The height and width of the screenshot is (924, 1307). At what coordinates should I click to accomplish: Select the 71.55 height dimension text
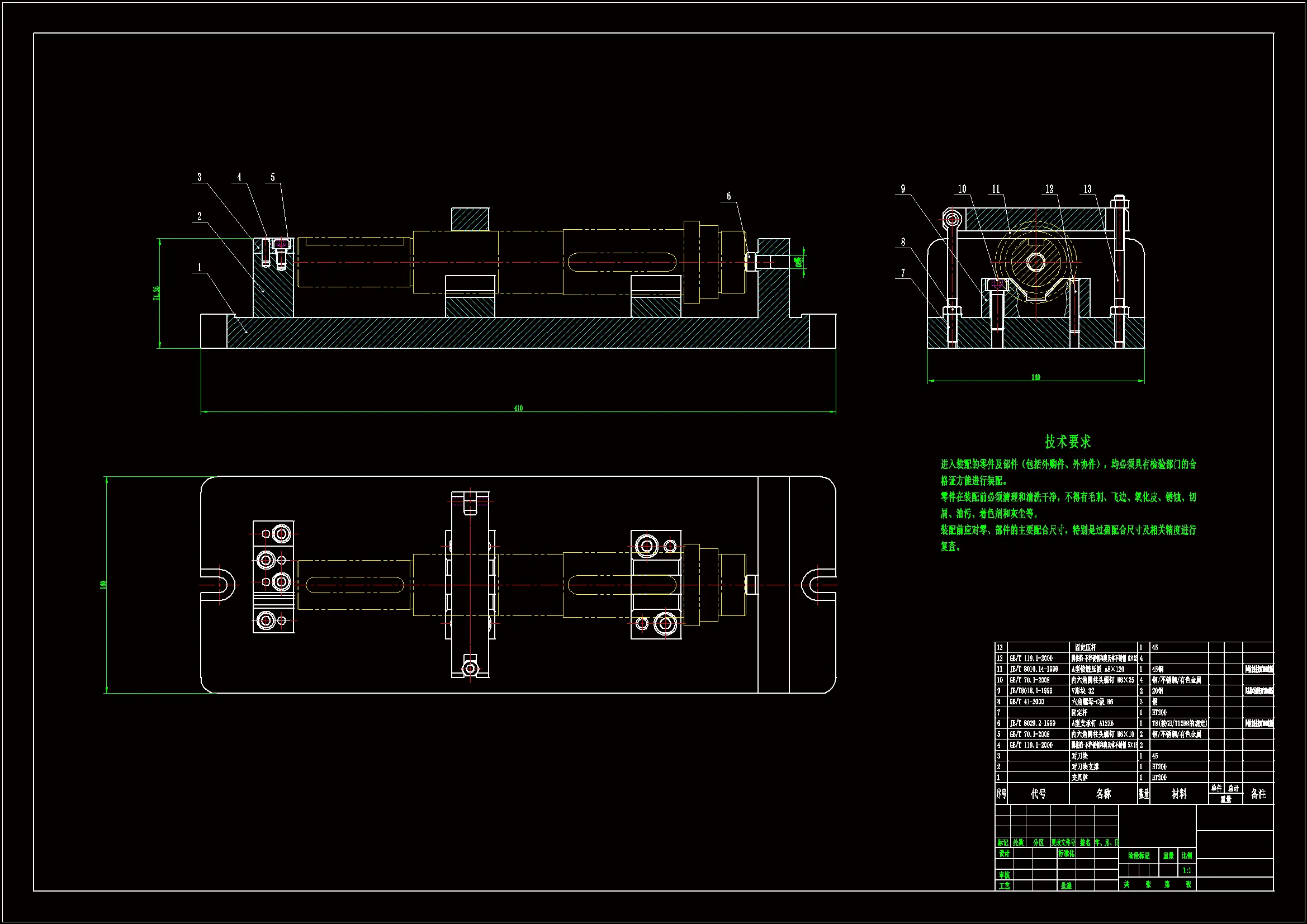click(157, 293)
